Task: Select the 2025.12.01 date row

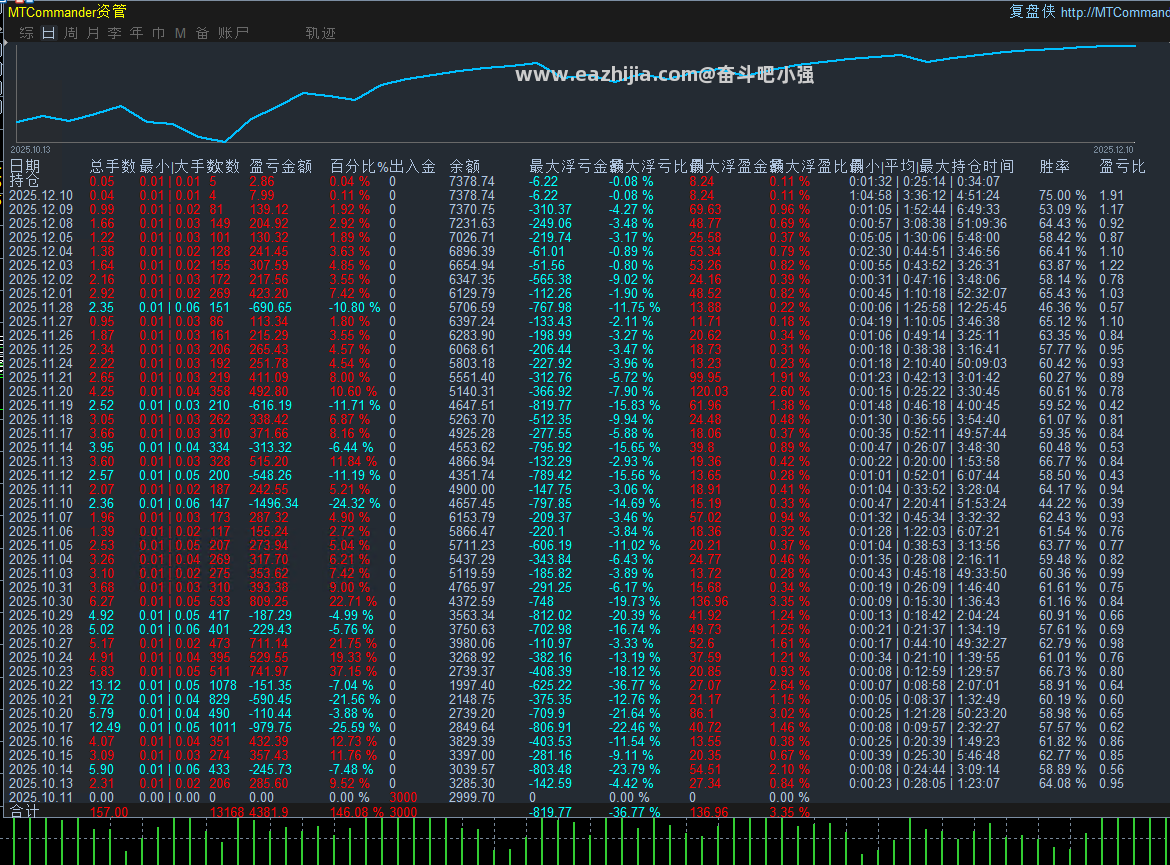Action: (41, 293)
